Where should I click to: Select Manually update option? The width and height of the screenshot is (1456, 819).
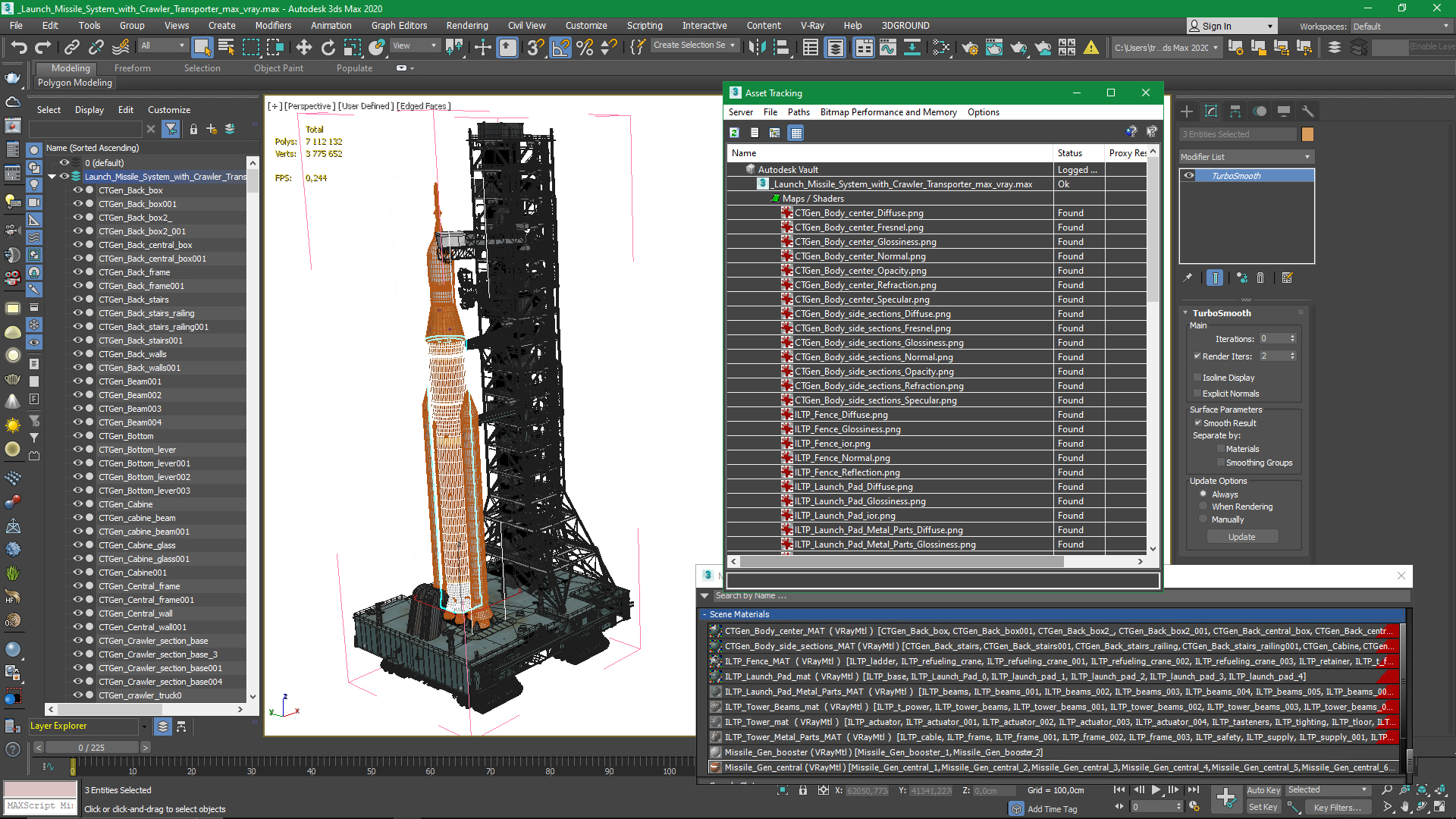click(1203, 519)
